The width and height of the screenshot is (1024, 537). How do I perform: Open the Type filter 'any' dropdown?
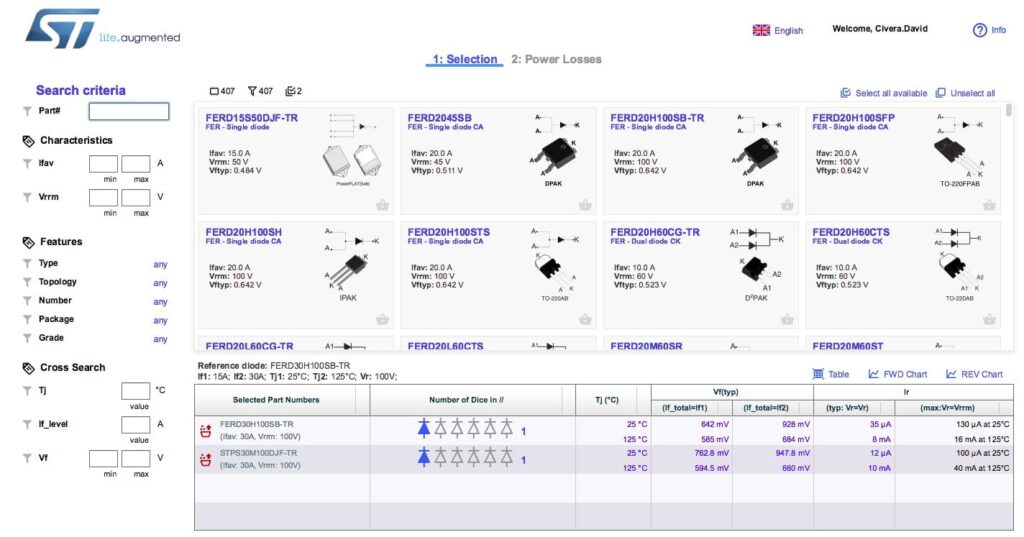tap(160, 264)
